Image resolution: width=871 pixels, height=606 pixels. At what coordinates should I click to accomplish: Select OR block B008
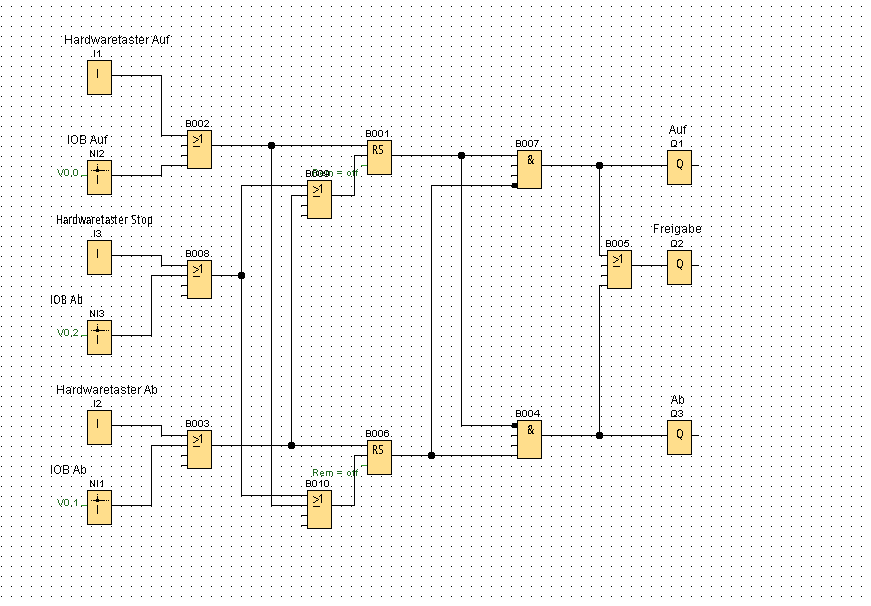coord(199,279)
